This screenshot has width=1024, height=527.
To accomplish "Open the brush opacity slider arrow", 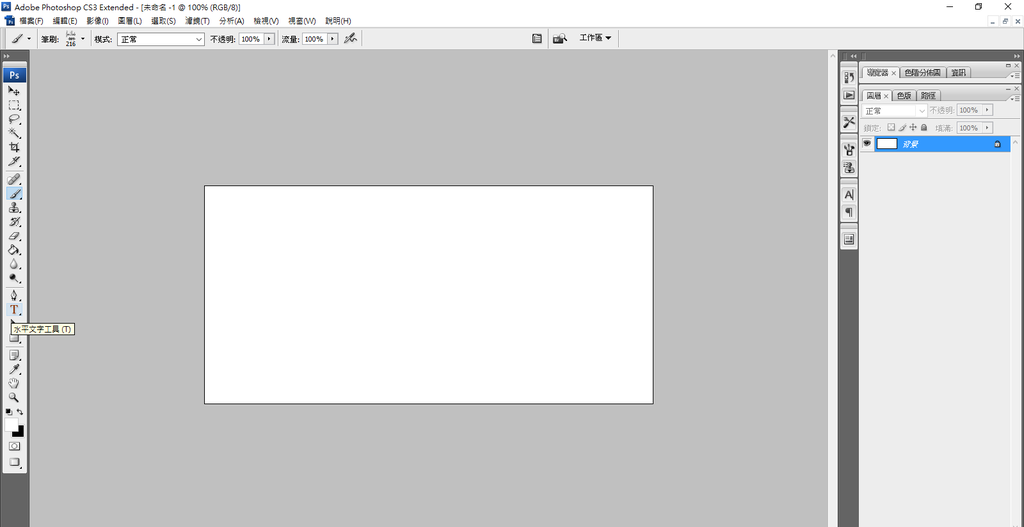I will point(268,39).
